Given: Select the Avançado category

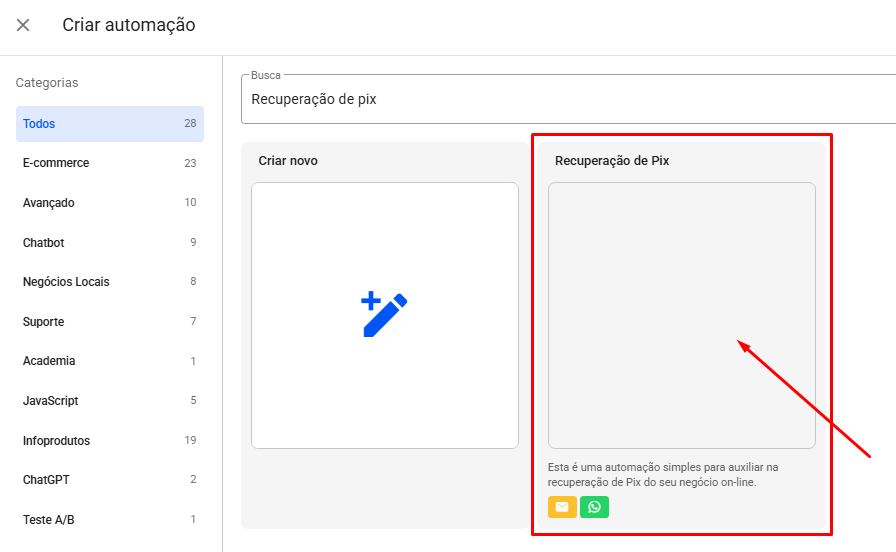Looking at the screenshot, I should point(109,203).
